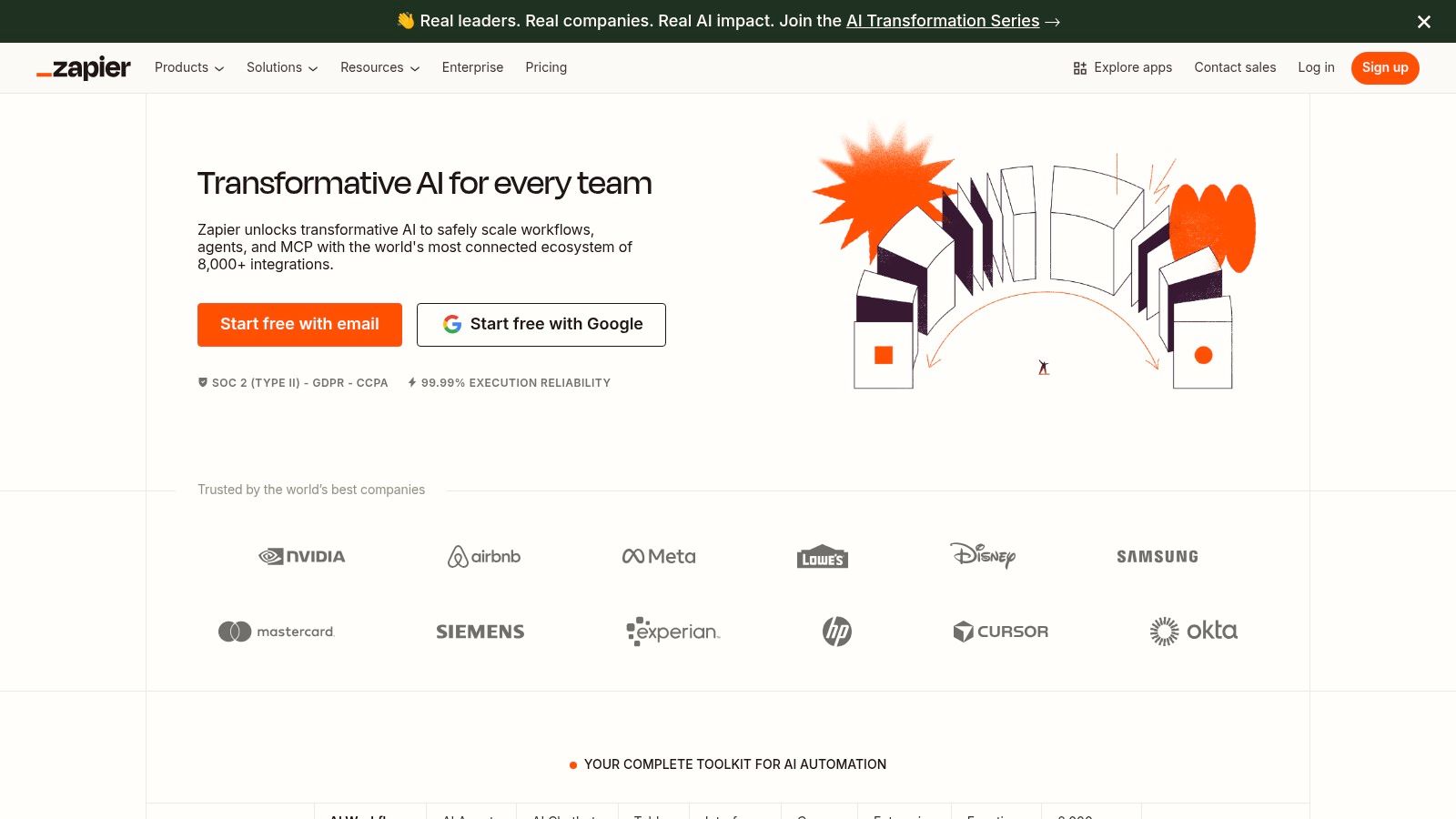Viewport: 1456px width, 819px height.
Task: Open the Resources dropdown
Action: [379, 67]
